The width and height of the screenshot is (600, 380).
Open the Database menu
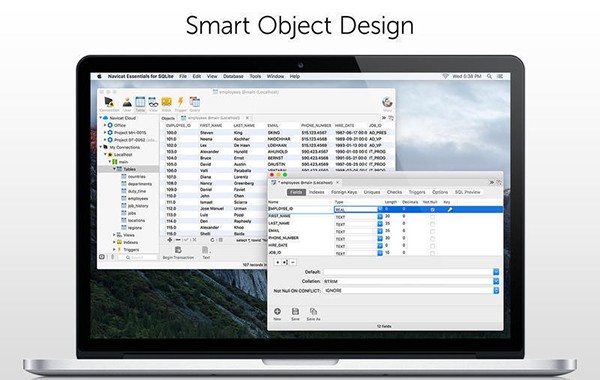pos(233,77)
